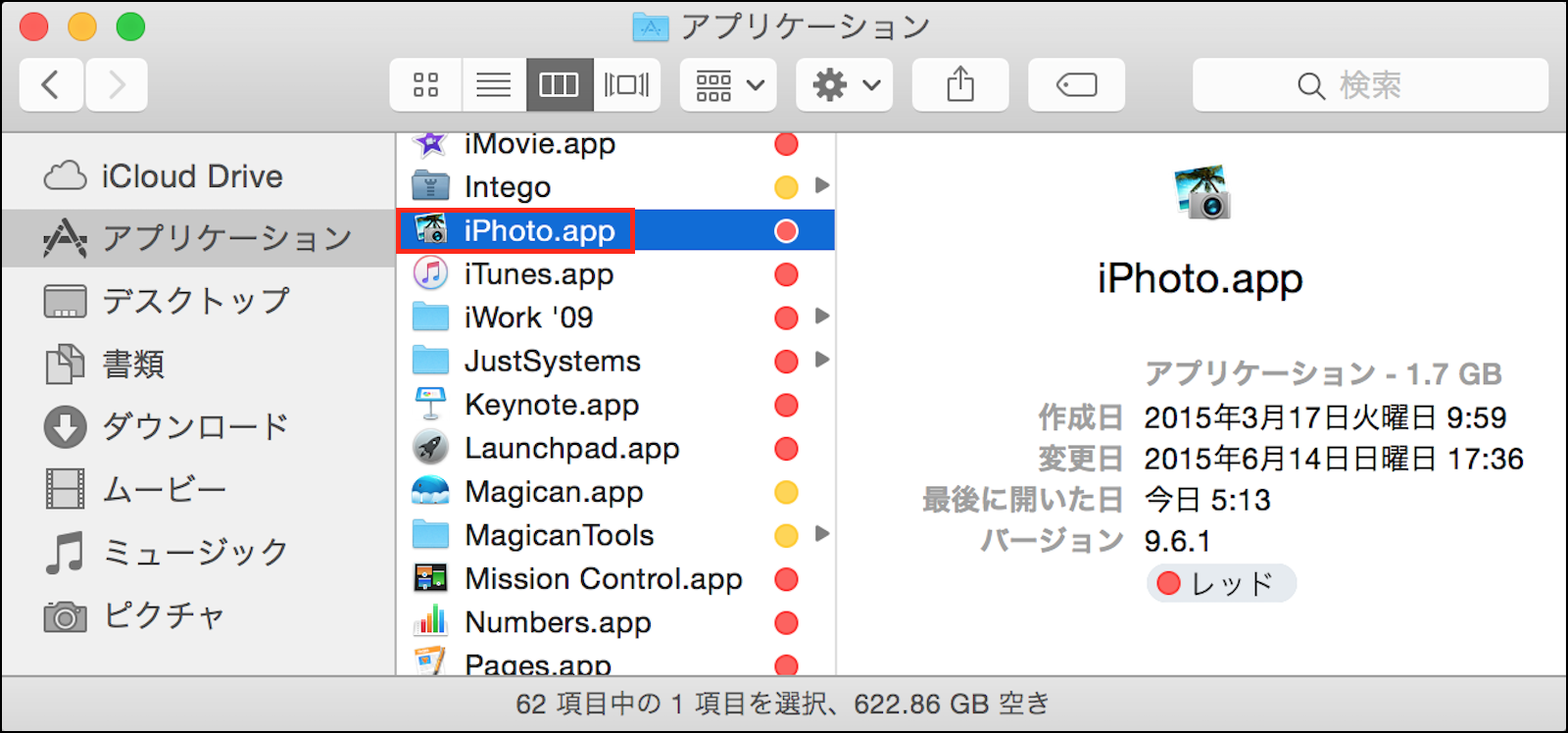This screenshot has width=1568, height=733.
Task: Select アプリケーション in the sidebar
Action: click(198, 238)
